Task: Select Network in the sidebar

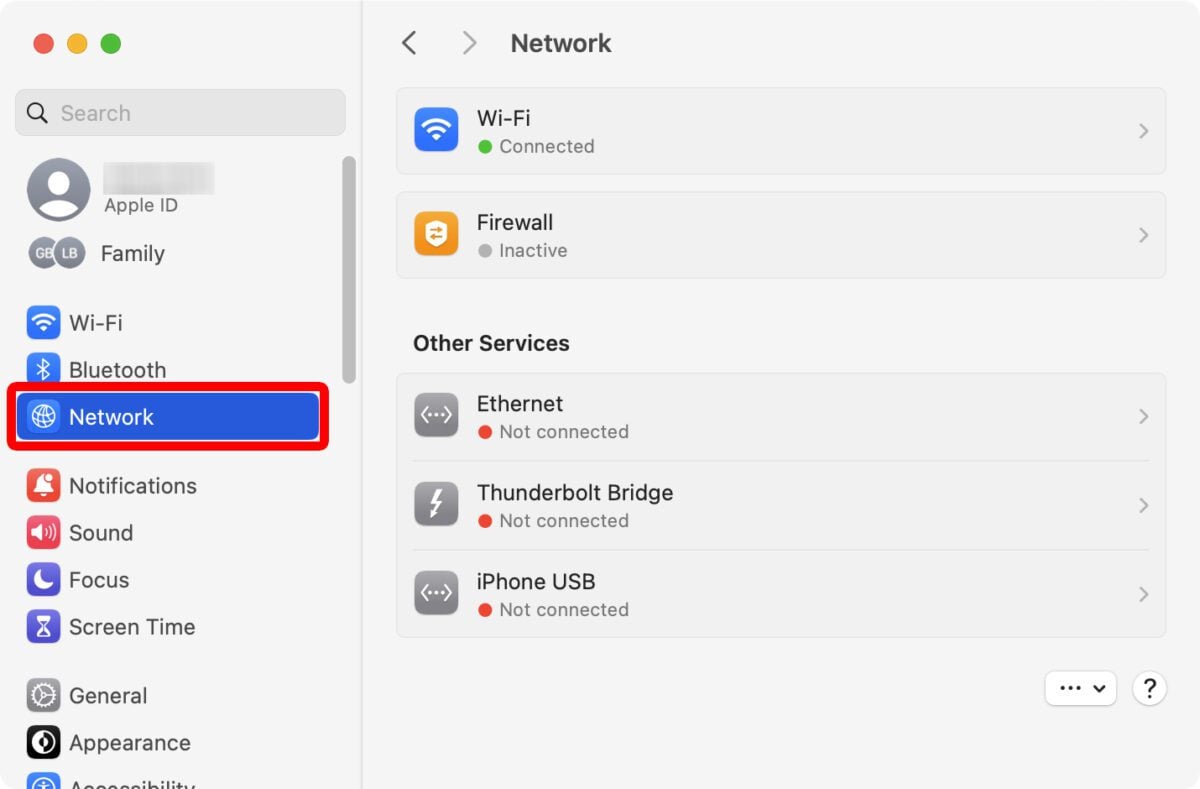Action: [168, 417]
